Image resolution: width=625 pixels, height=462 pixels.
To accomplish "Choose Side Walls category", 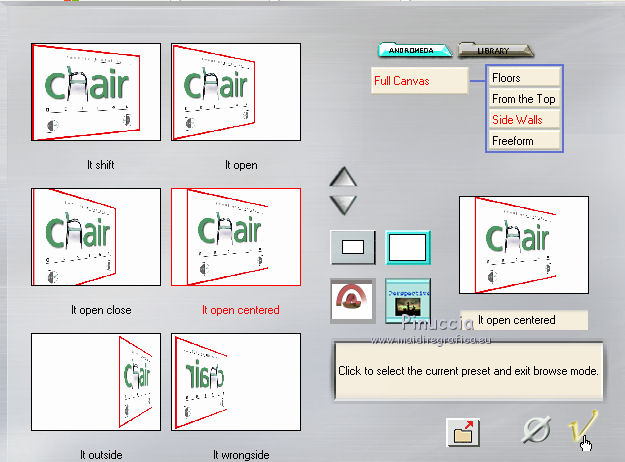I will [x=524, y=120].
